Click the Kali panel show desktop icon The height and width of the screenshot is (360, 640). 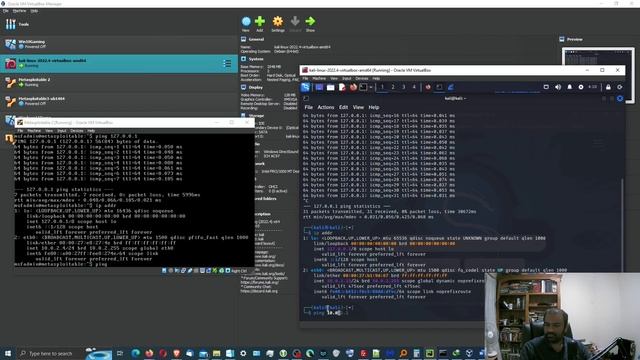319,87
